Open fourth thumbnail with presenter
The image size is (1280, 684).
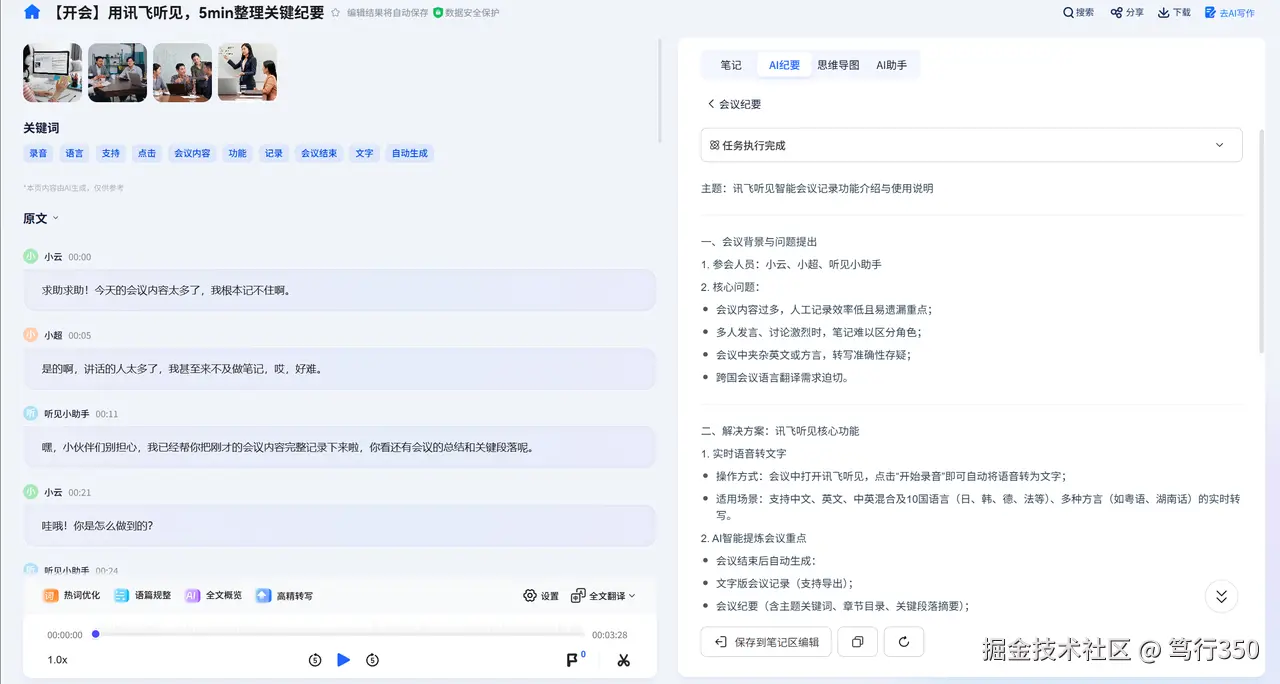(x=248, y=72)
